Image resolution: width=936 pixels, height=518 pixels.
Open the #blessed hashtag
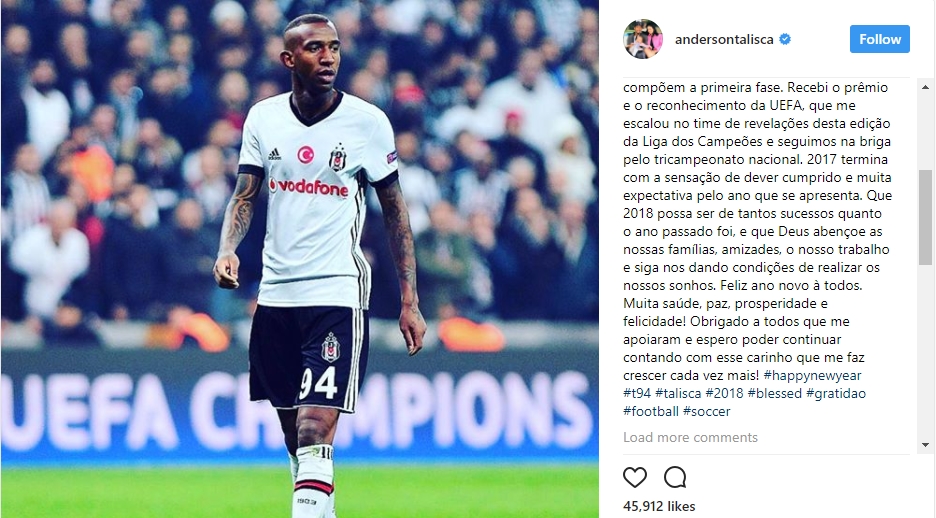pos(774,393)
